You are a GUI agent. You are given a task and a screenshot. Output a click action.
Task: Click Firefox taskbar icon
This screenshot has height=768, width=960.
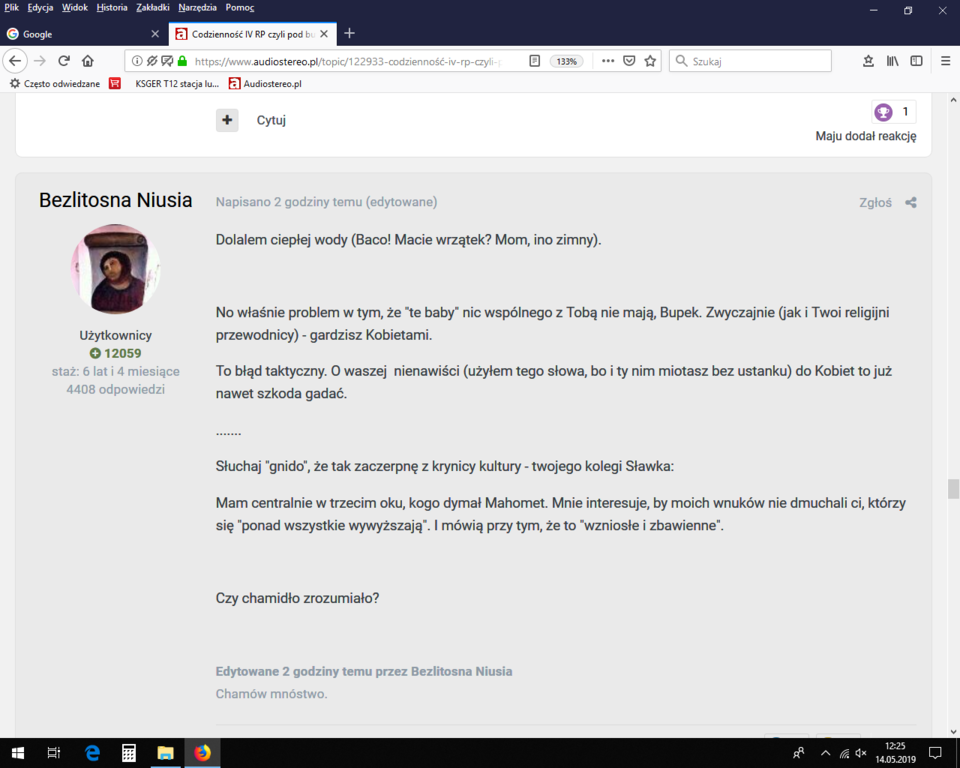(x=202, y=753)
